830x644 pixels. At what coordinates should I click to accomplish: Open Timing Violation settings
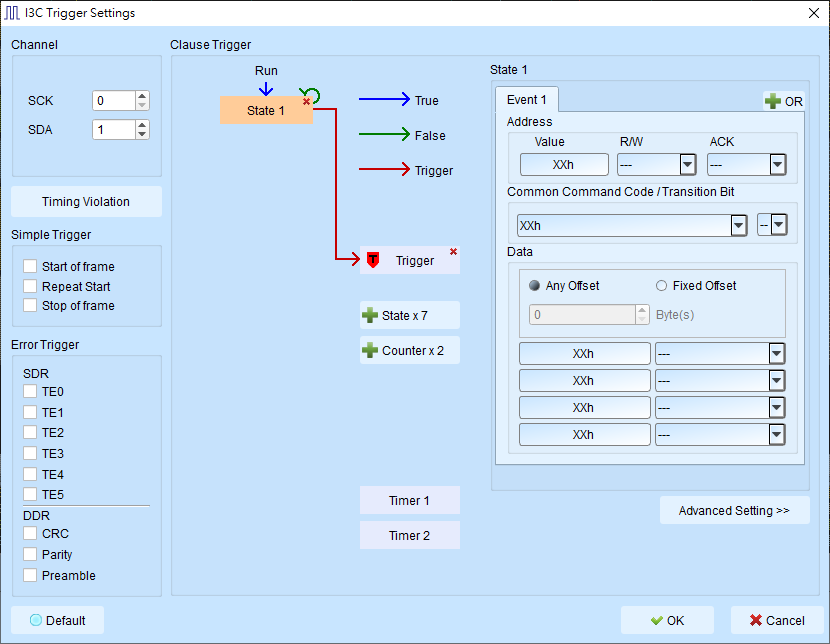(x=86, y=202)
